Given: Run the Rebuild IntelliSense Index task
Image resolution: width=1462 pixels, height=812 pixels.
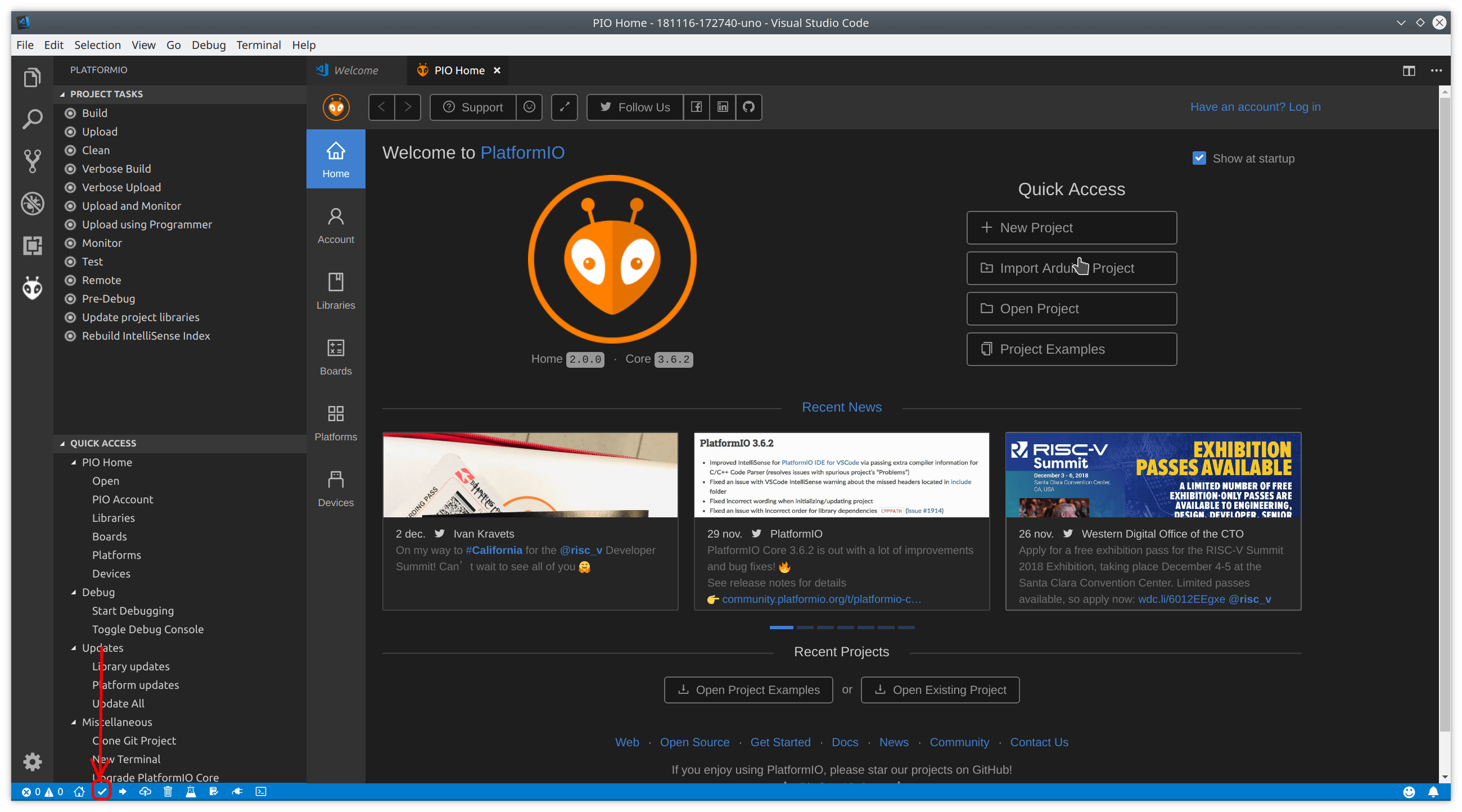Looking at the screenshot, I should (x=146, y=336).
